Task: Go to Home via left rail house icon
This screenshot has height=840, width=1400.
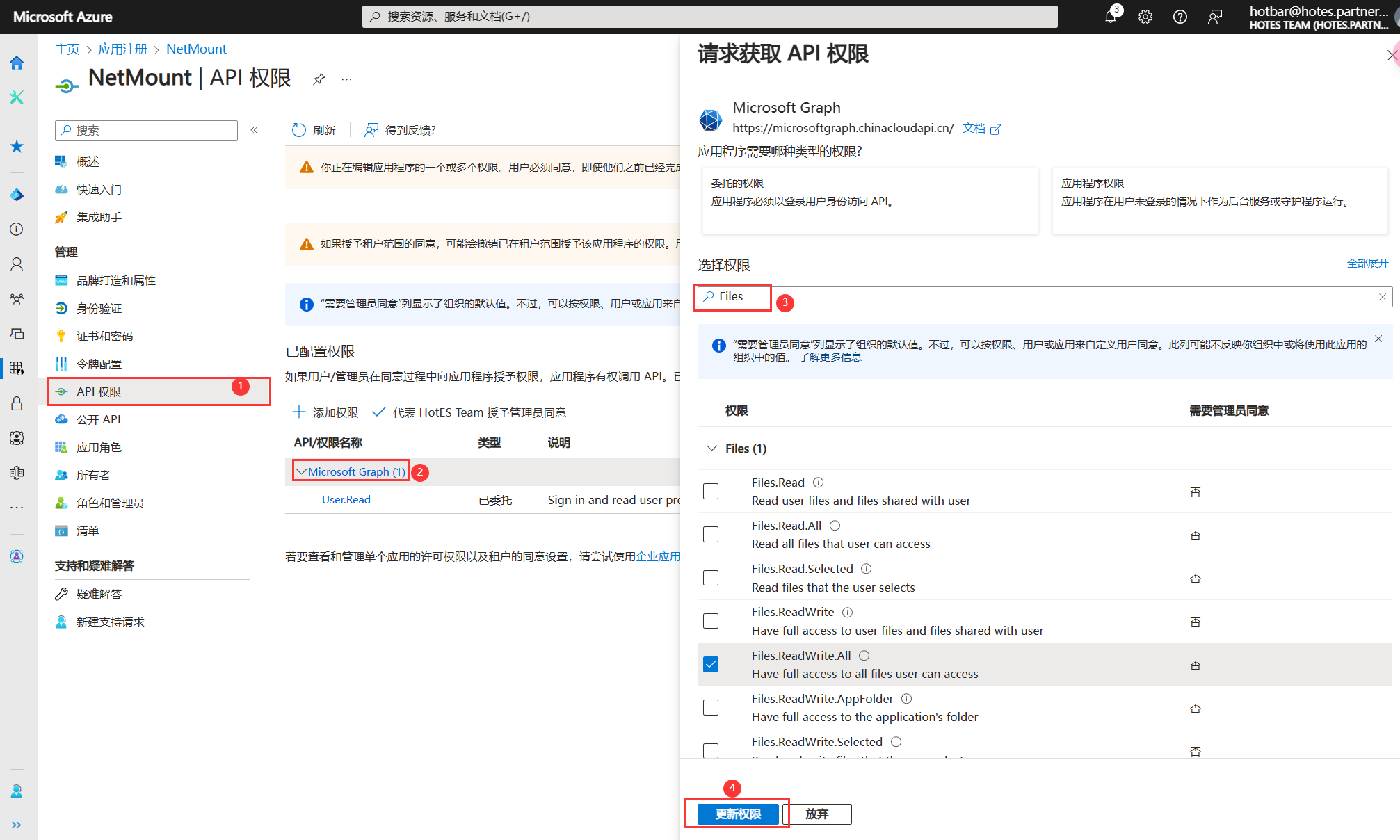Action: pyautogui.click(x=17, y=63)
